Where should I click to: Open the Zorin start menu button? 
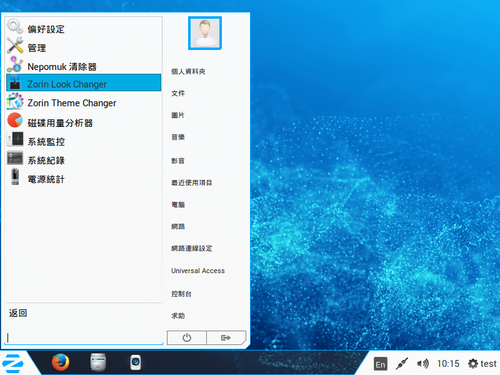coord(13,363)
